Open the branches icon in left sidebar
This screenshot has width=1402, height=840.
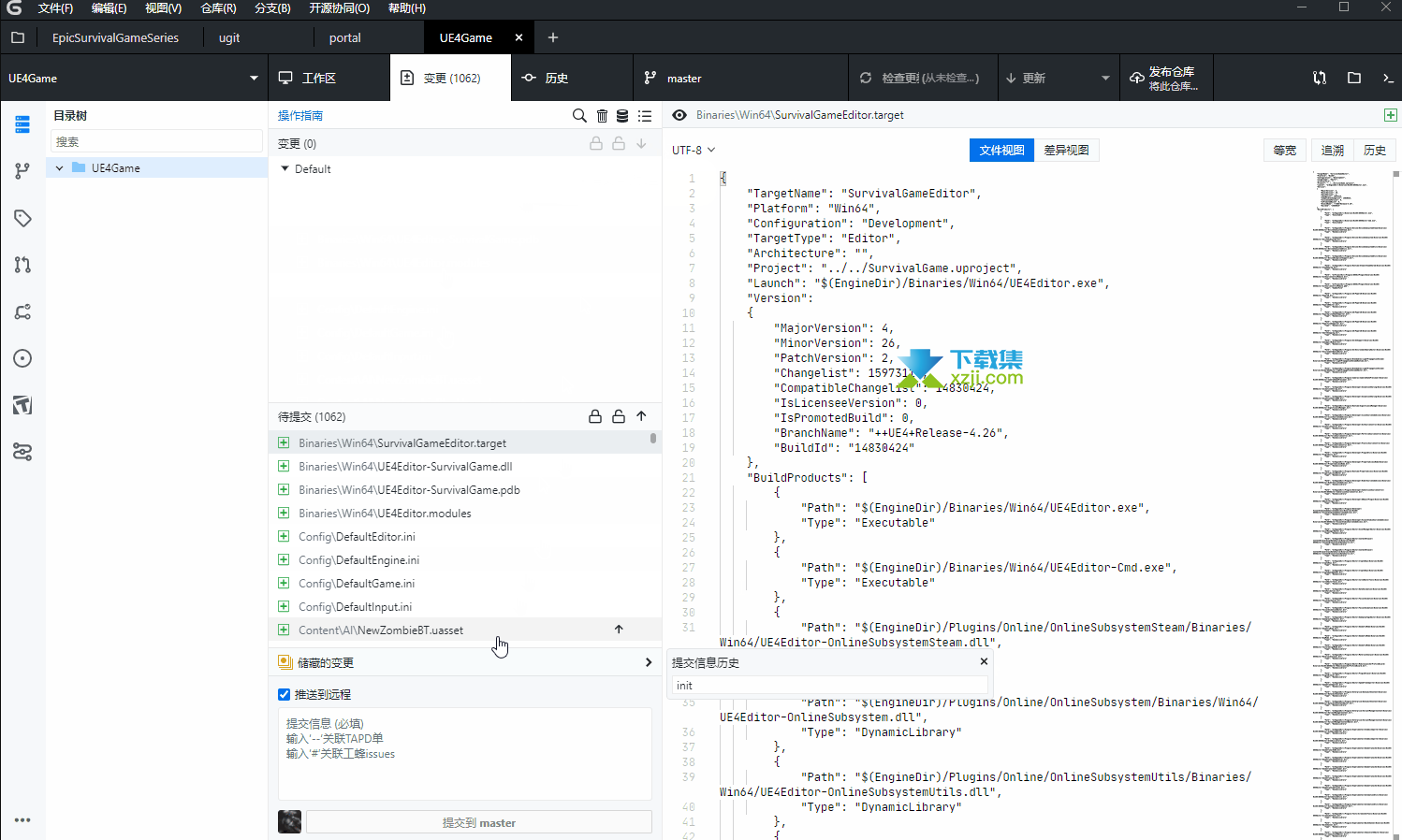pyautogui.click(x=22, y=171)
